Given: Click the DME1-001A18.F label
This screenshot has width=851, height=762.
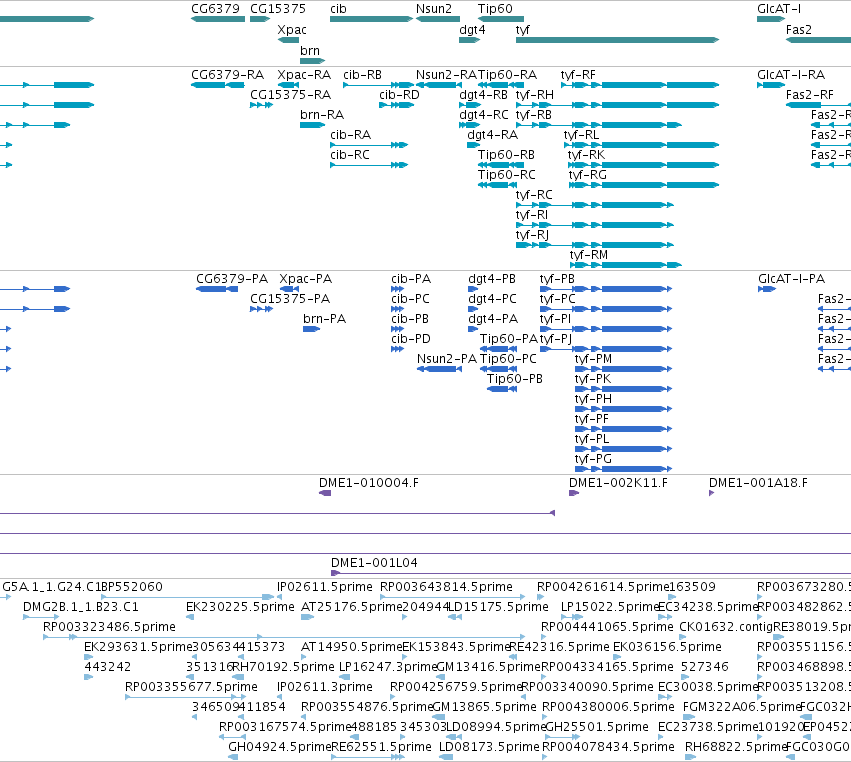Looking at the screenshot, I should 758,483.
